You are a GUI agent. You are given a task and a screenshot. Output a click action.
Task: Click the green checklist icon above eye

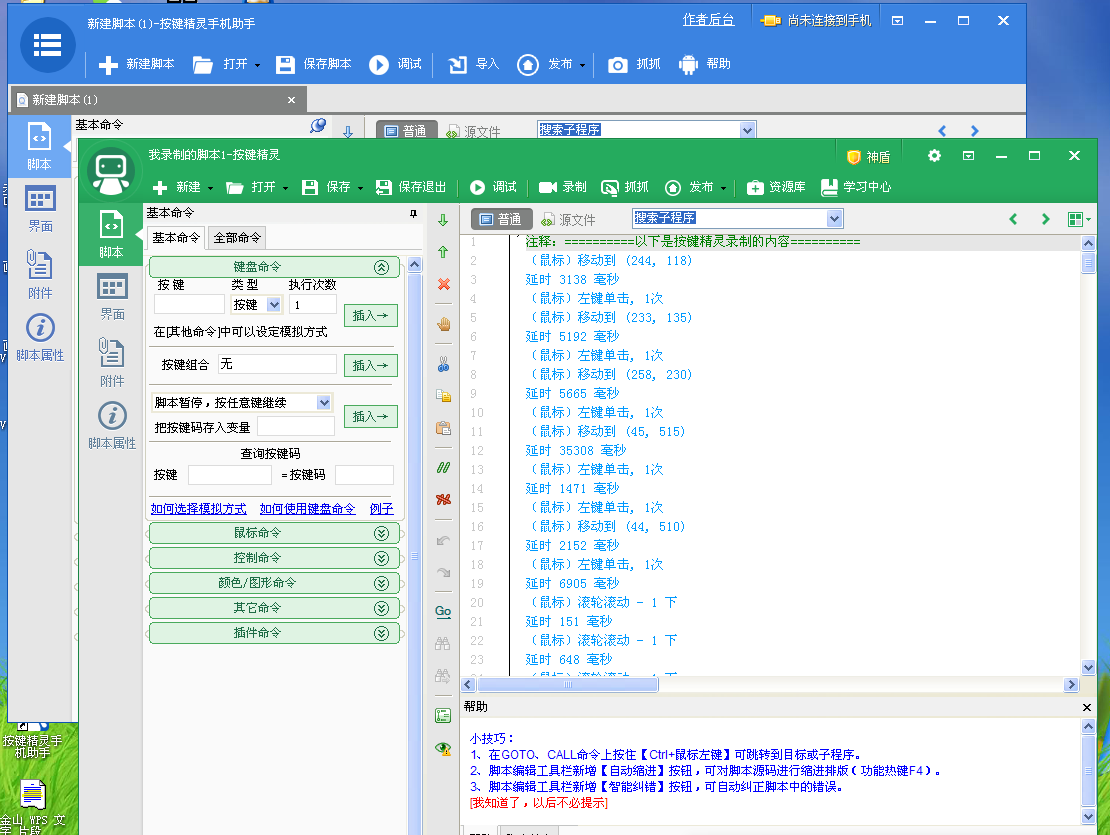tap(443, 716)
